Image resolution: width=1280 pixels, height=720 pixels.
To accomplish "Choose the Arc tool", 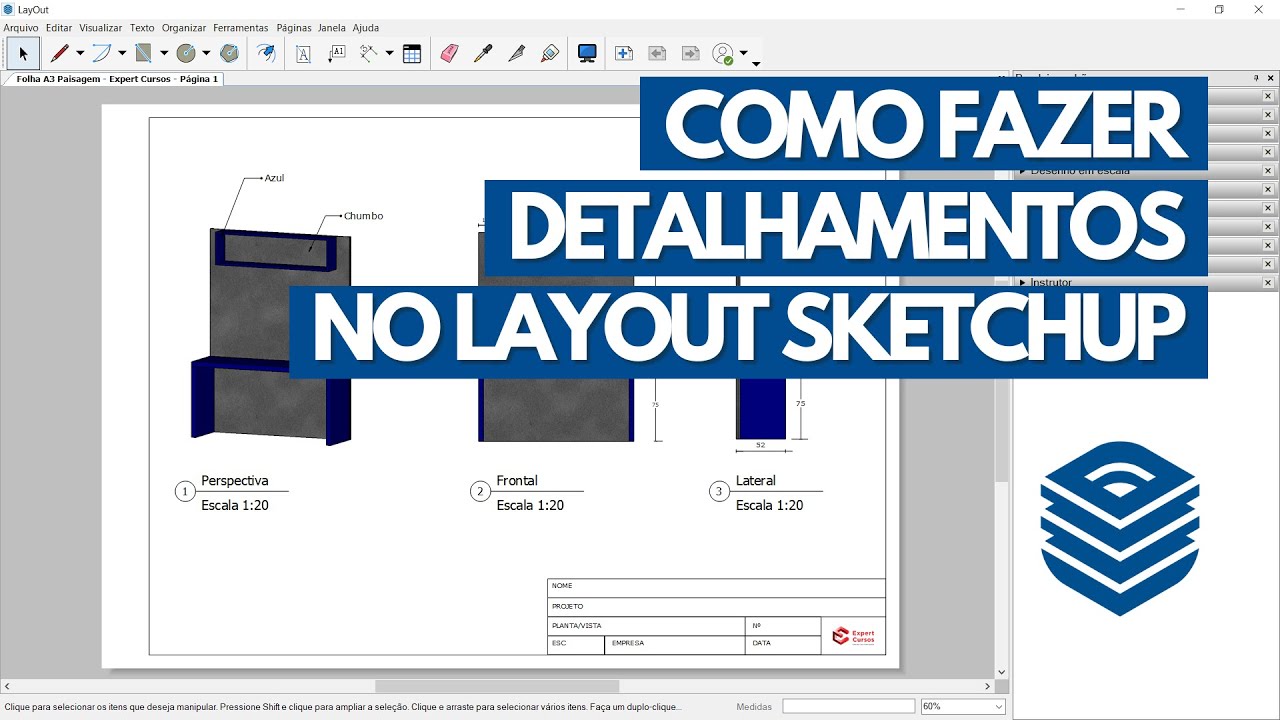I will point(101,54).
